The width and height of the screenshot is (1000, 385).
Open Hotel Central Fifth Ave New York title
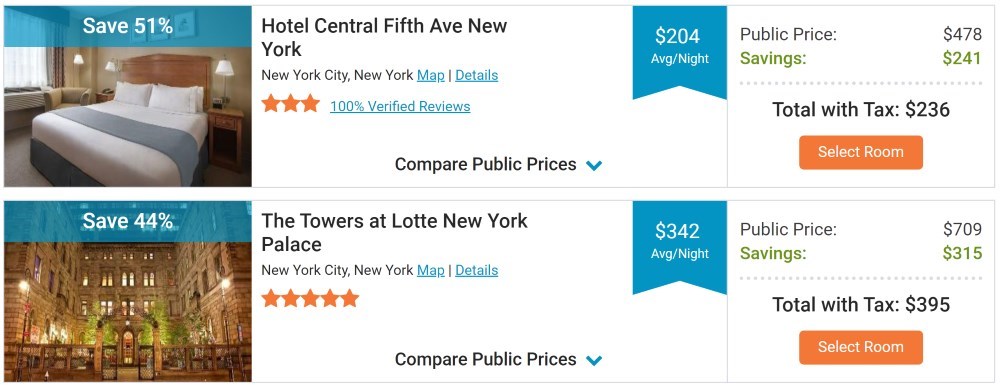pos(384,38)
